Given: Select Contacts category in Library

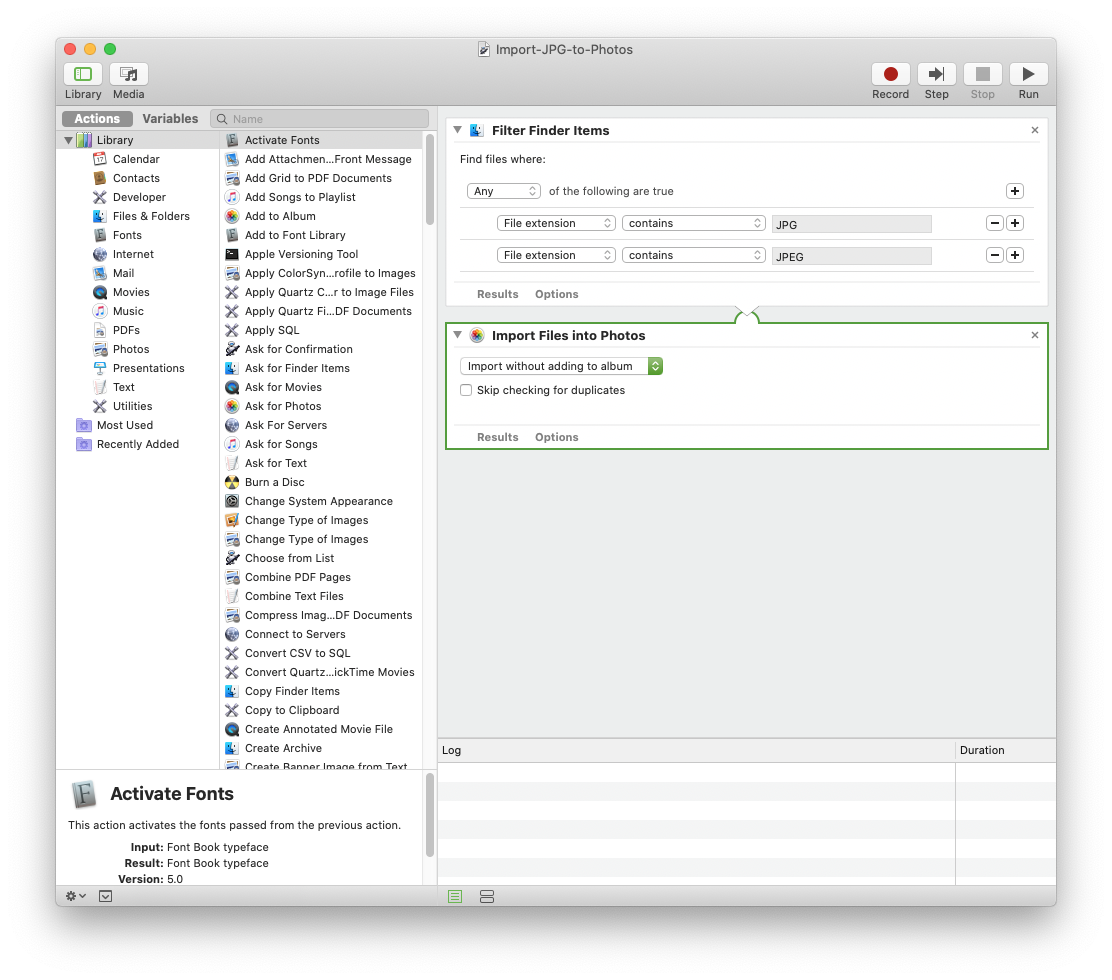Looking at the screenshot, I should pyautogui.click(x=136, y=178).
